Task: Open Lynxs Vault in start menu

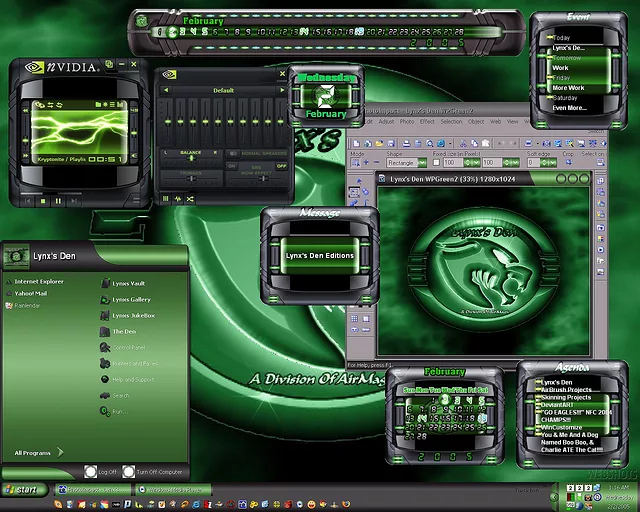Action: pyautogui.click(x=123, y=283)
